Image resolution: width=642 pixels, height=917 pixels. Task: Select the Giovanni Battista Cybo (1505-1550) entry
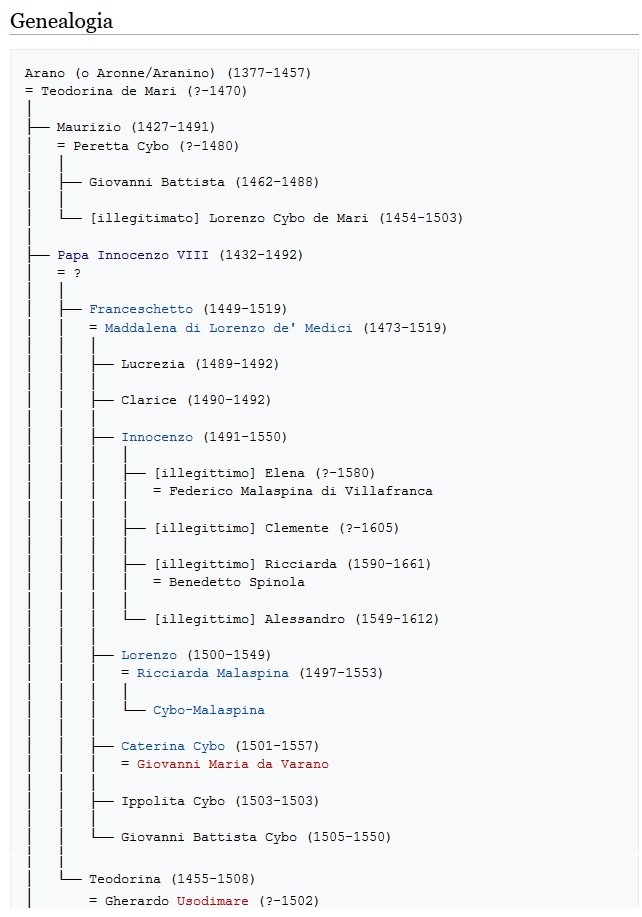click(256, 837)
